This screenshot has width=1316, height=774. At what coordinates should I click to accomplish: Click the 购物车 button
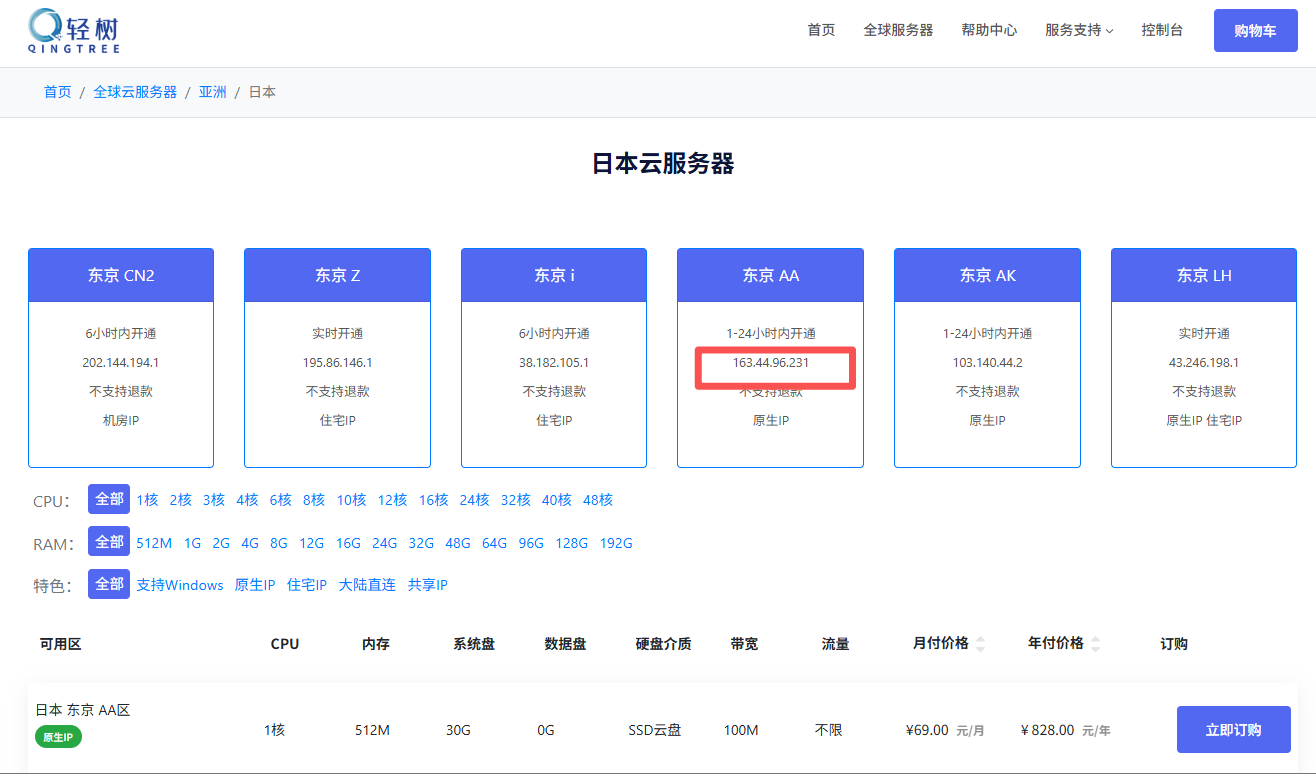tap(1255, 31)
